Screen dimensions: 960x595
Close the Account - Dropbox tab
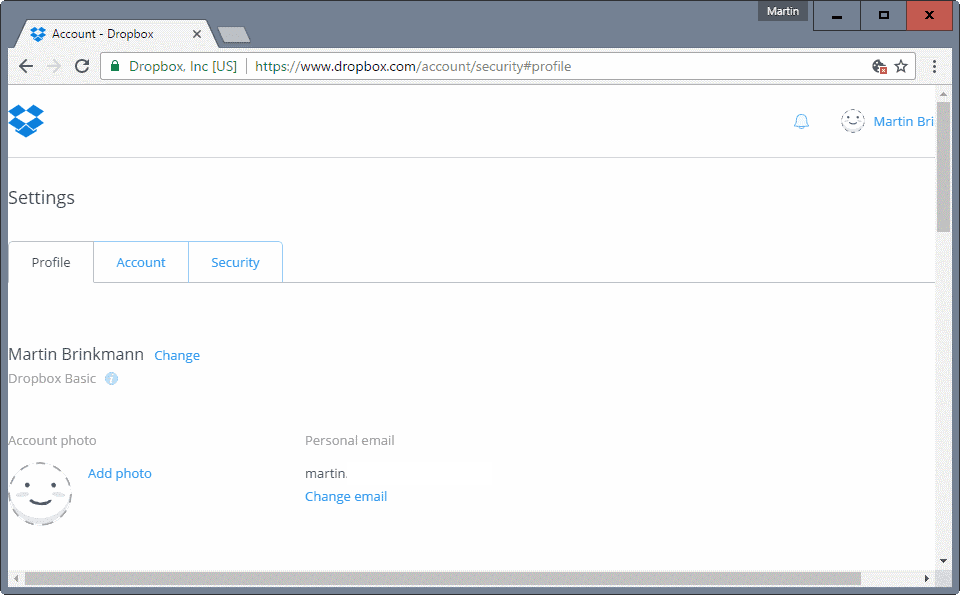coord(197,34)
